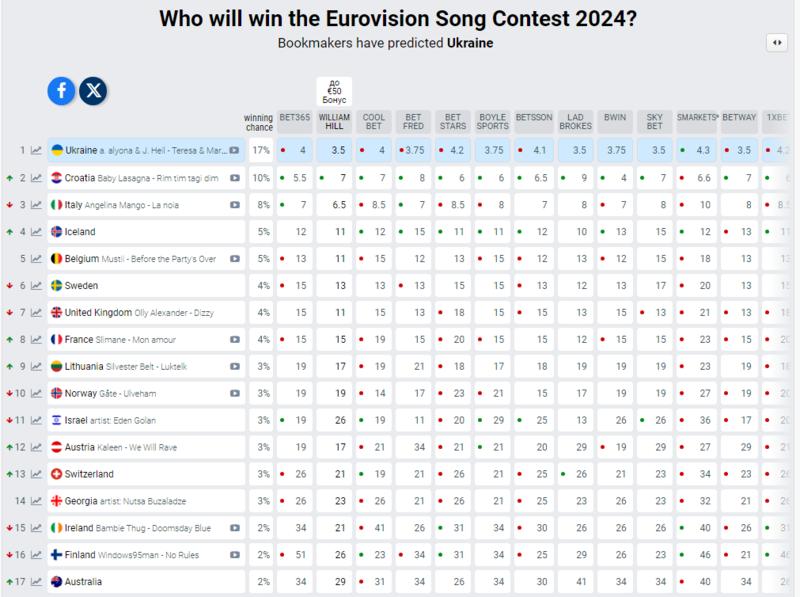Toggle expanded table view with arrows button
Viewport: 800px width, 597px height.
tap(779, 41)
